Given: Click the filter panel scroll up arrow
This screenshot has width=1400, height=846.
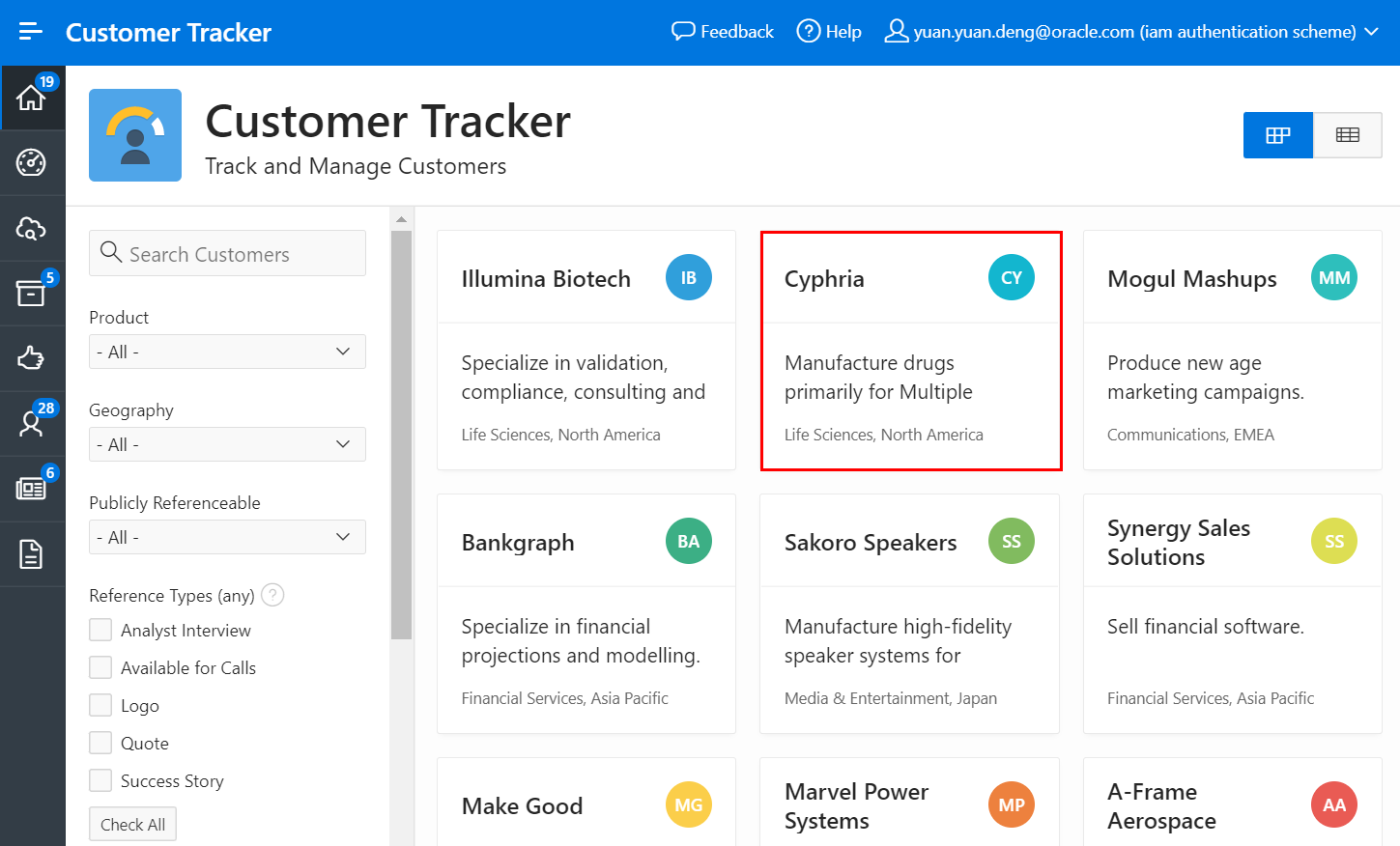Looking at the screenshot, I should pyautogui.click(x=402, y=219).
